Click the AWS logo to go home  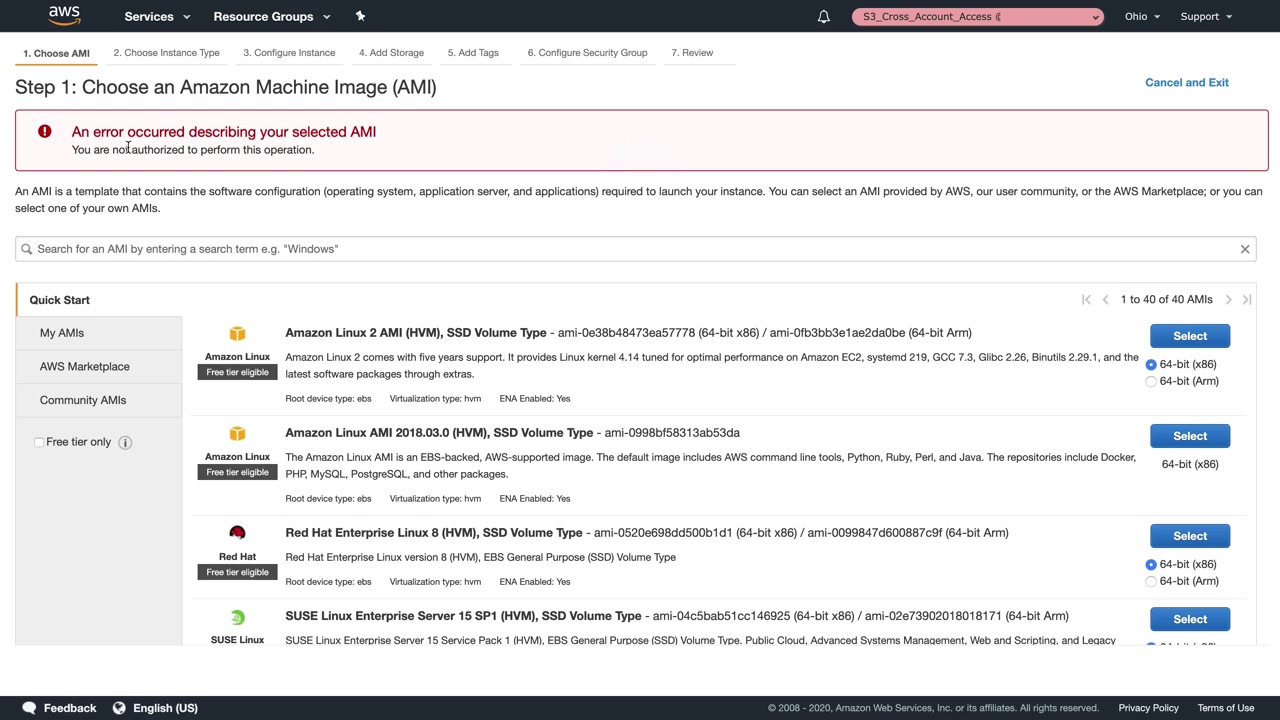(x=64, y=16)
